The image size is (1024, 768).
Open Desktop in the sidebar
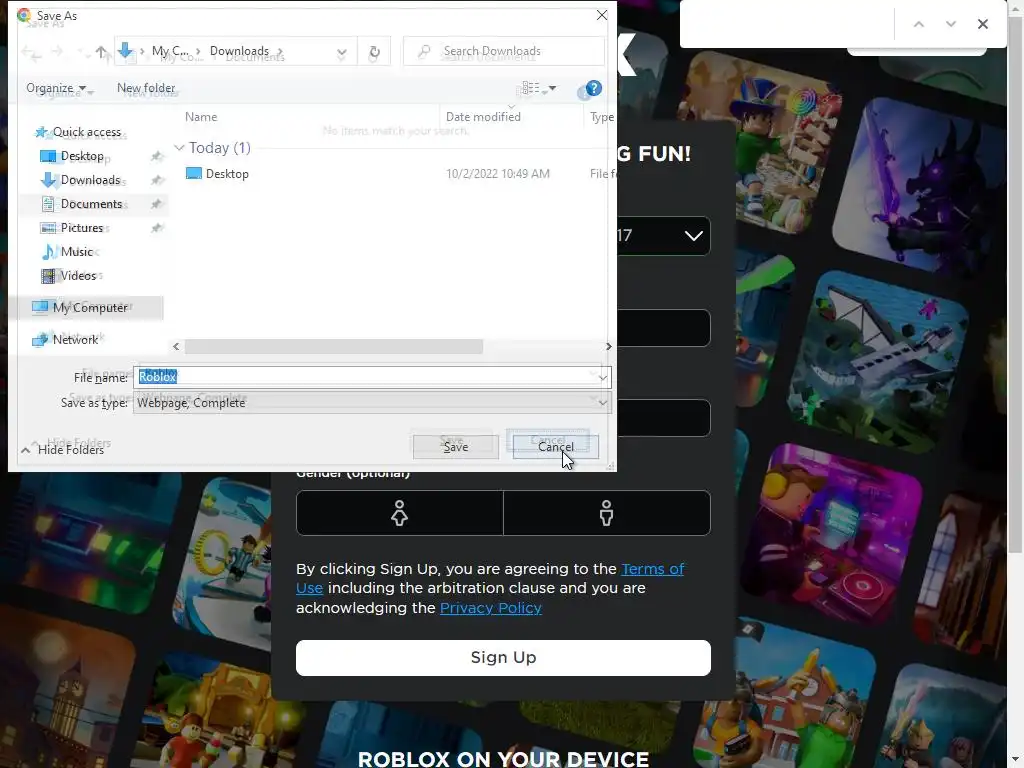tap(82, 156)
